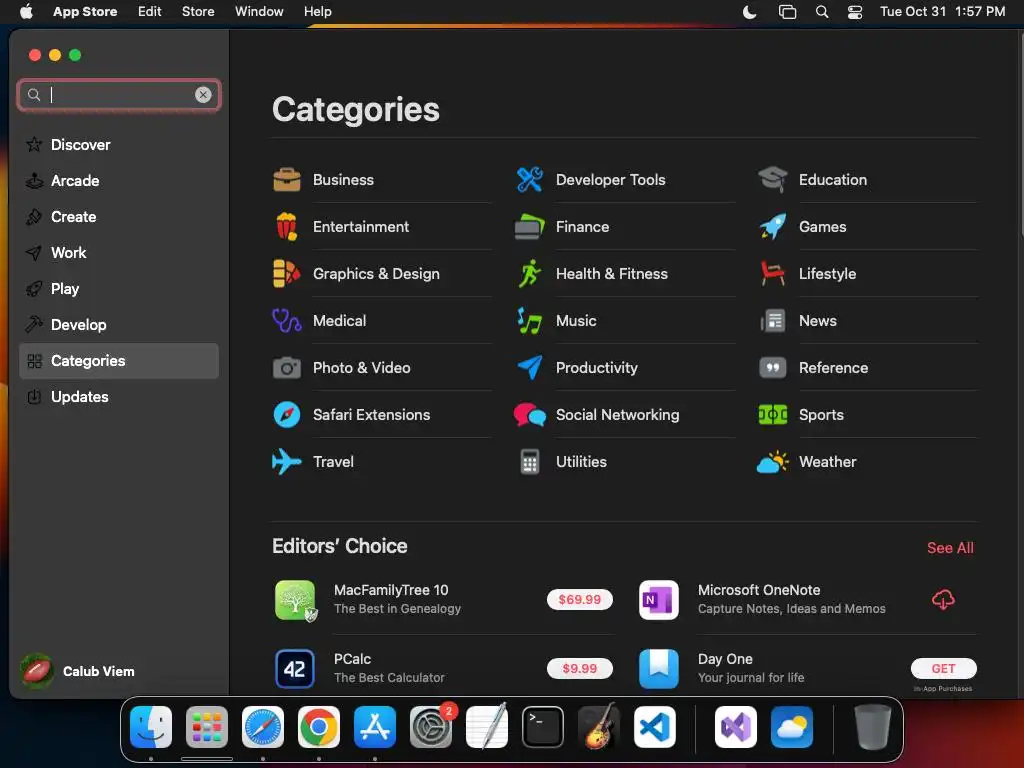This screenshot has width=1024, height=768.
Task: Download Microsoft OneNote via cloud icon
Action: point(943,599)
